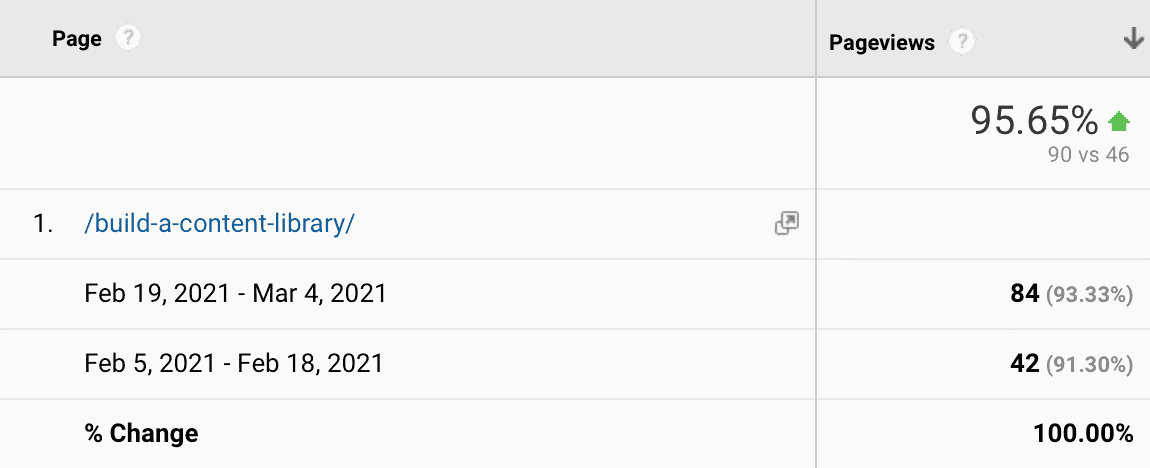Click the (93.33%) share figure
Viewport: 1150px width, 468px height.
[1089, 295]
